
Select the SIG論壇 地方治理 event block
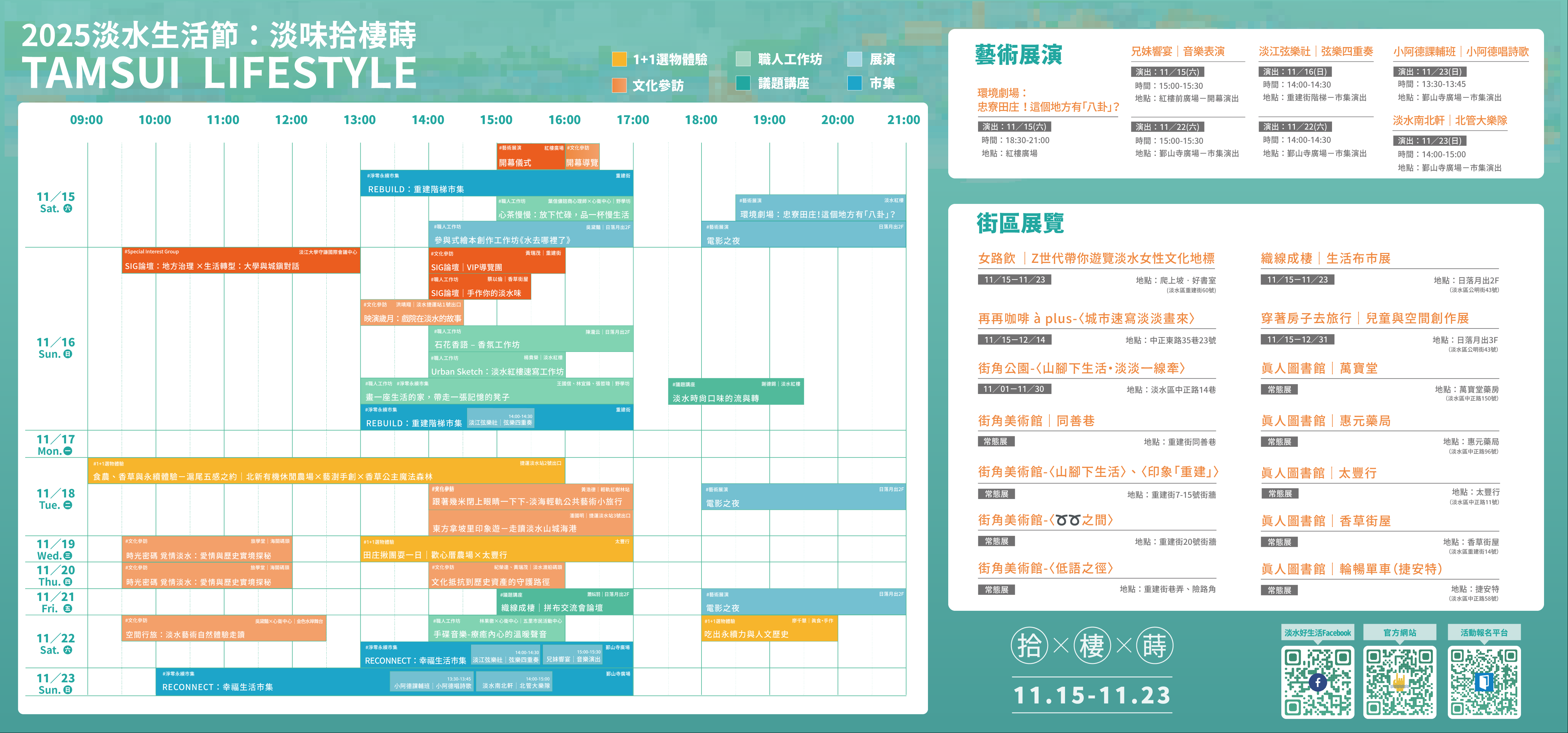(x=240, y=260)
